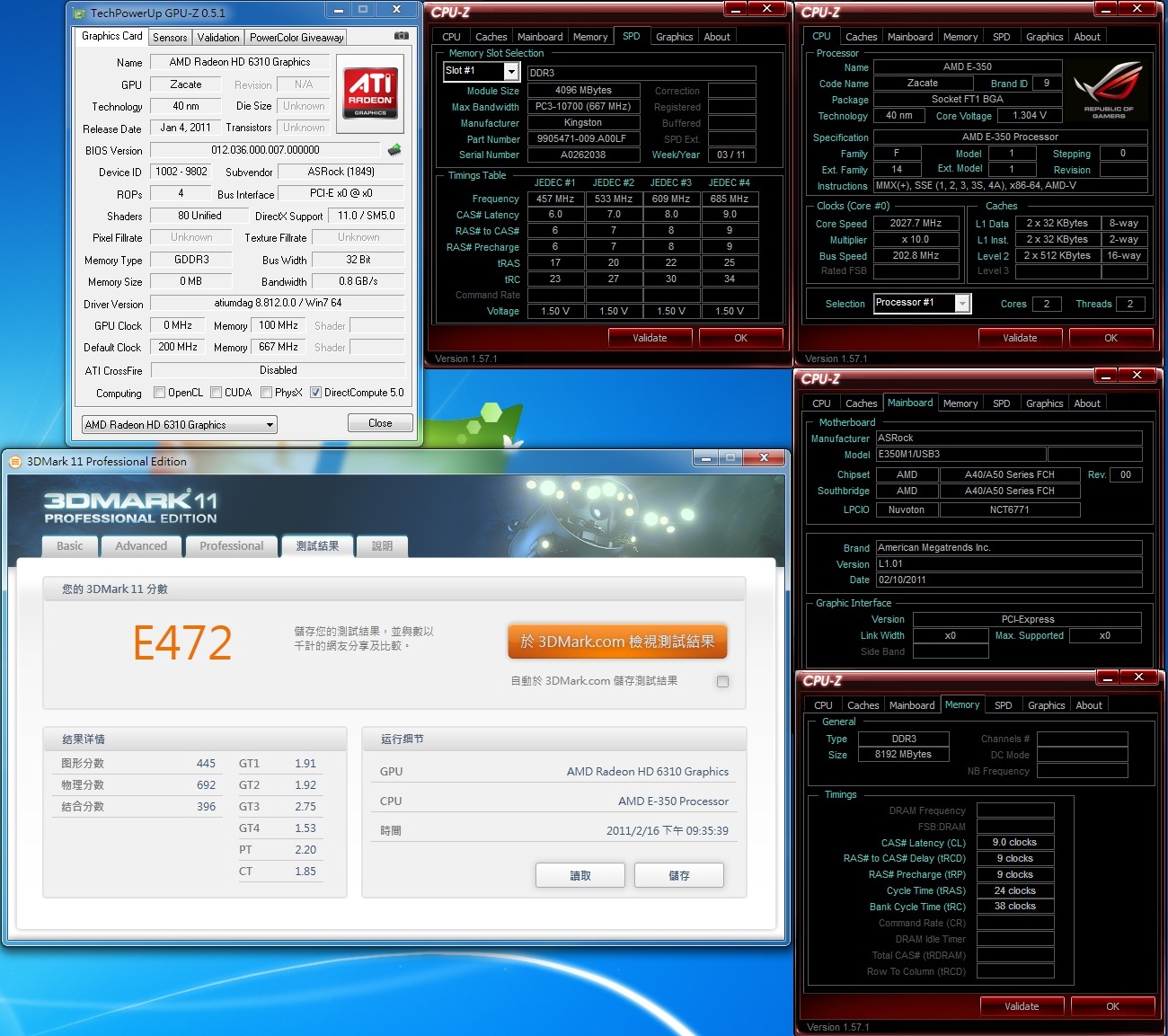Switch to the Sensors tab in GPU-Z

170,38
